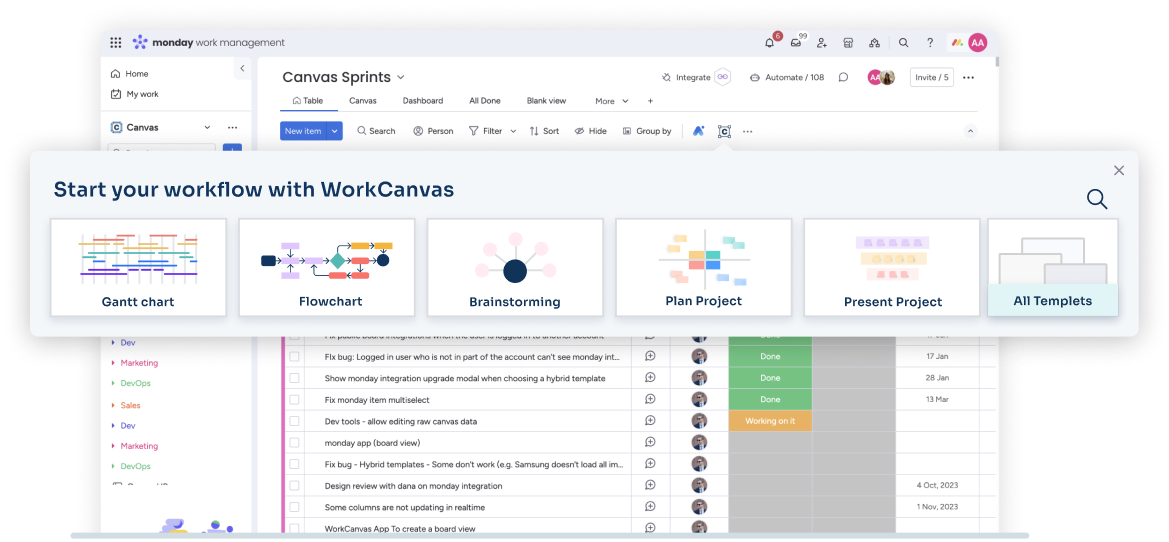The image size is (1169, 542).
Task: Open the board discussion chat bubble
Action: (x=843, y=77)
